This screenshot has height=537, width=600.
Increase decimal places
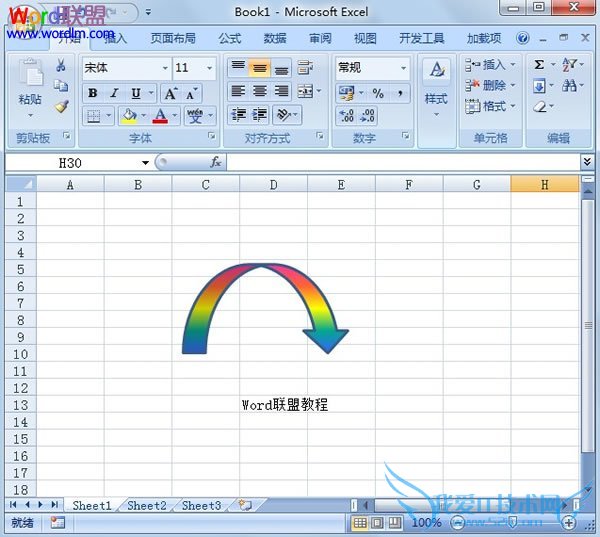[347, 116]
